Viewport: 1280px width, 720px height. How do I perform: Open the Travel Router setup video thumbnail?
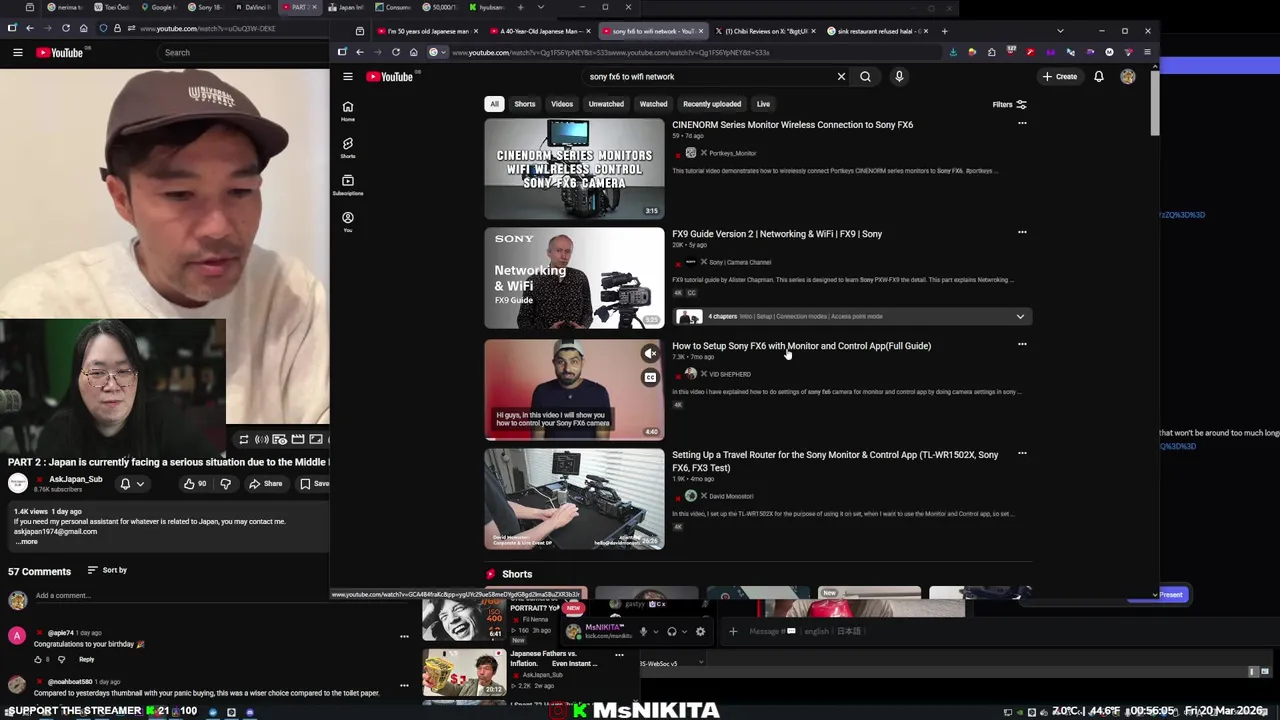tap(574, 499)
